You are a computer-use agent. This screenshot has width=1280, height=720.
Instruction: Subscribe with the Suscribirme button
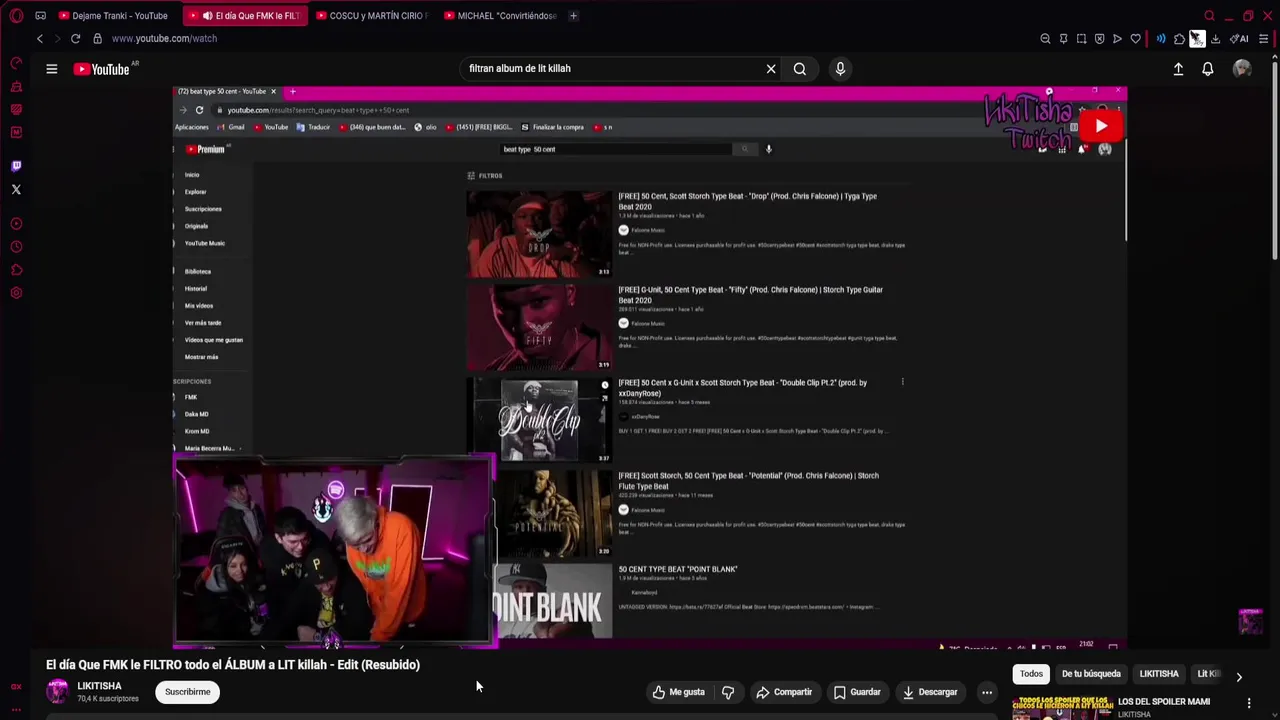[x=188, y=692]
